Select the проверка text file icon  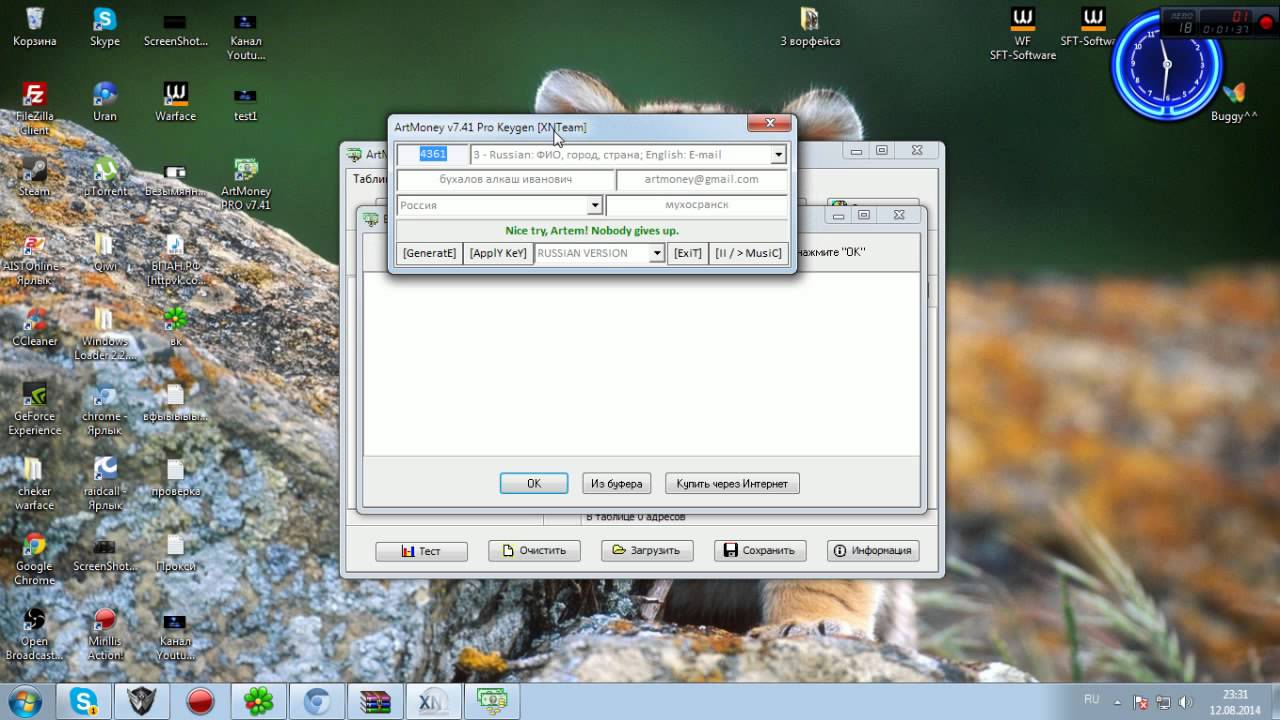pos(175,476)
